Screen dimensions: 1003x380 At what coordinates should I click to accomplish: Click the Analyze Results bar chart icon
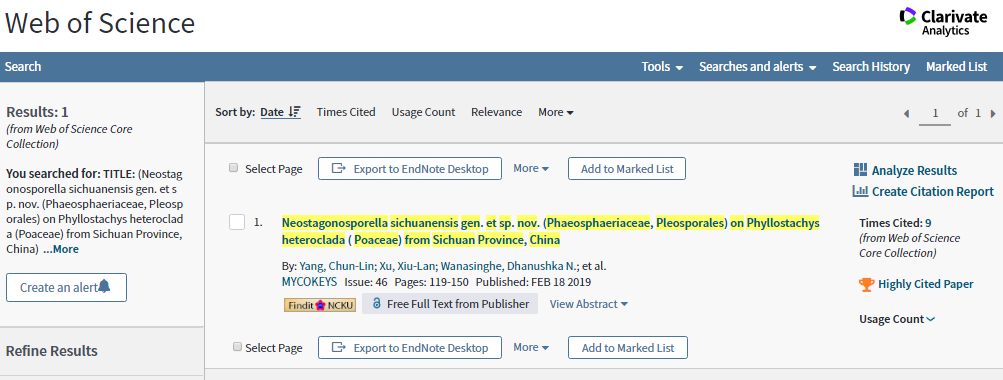860,170
